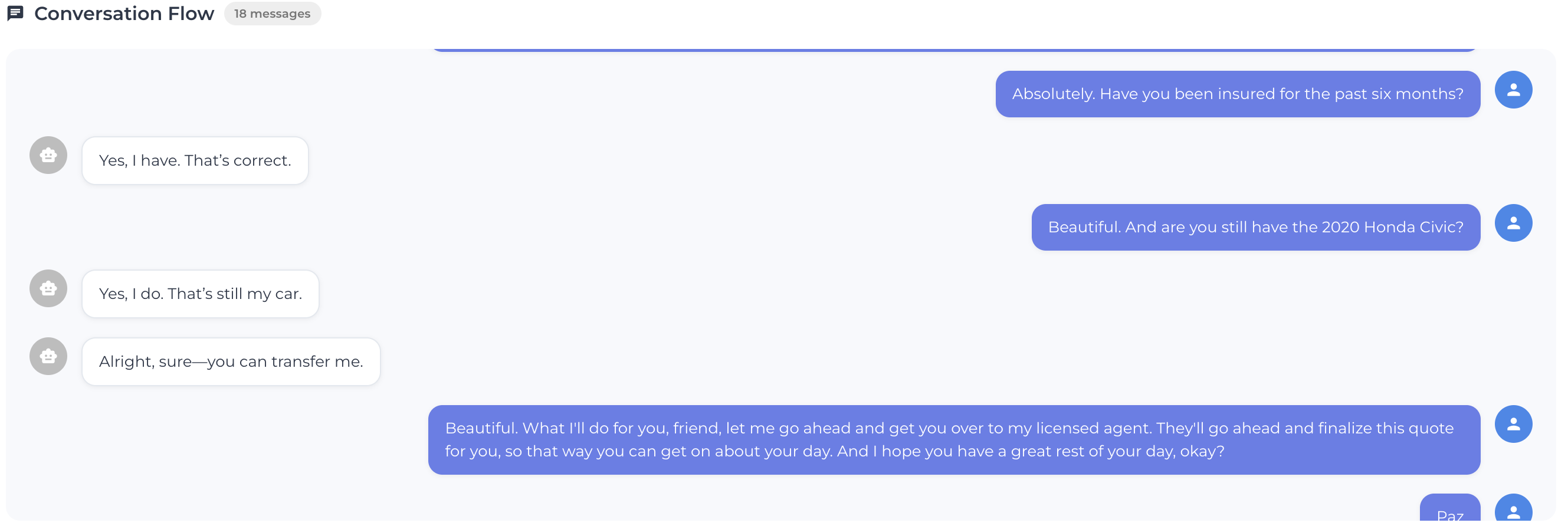
Task: Open the user avatar beside the insurance question
Action: 1514,90
